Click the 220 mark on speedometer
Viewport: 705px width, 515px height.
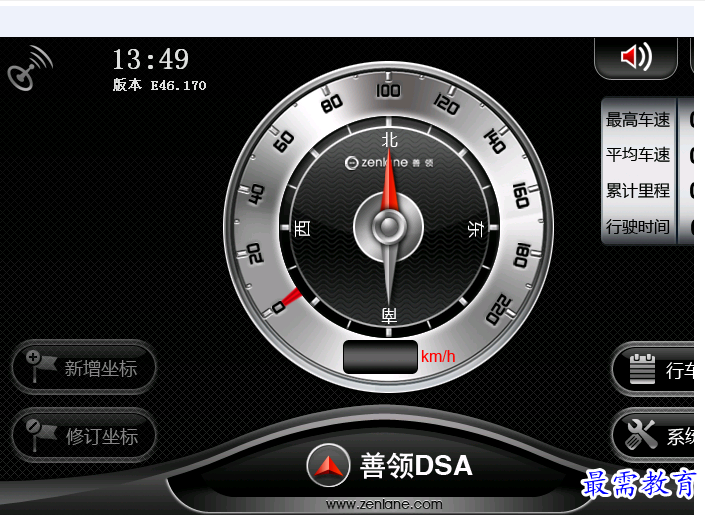click(499, 310)
